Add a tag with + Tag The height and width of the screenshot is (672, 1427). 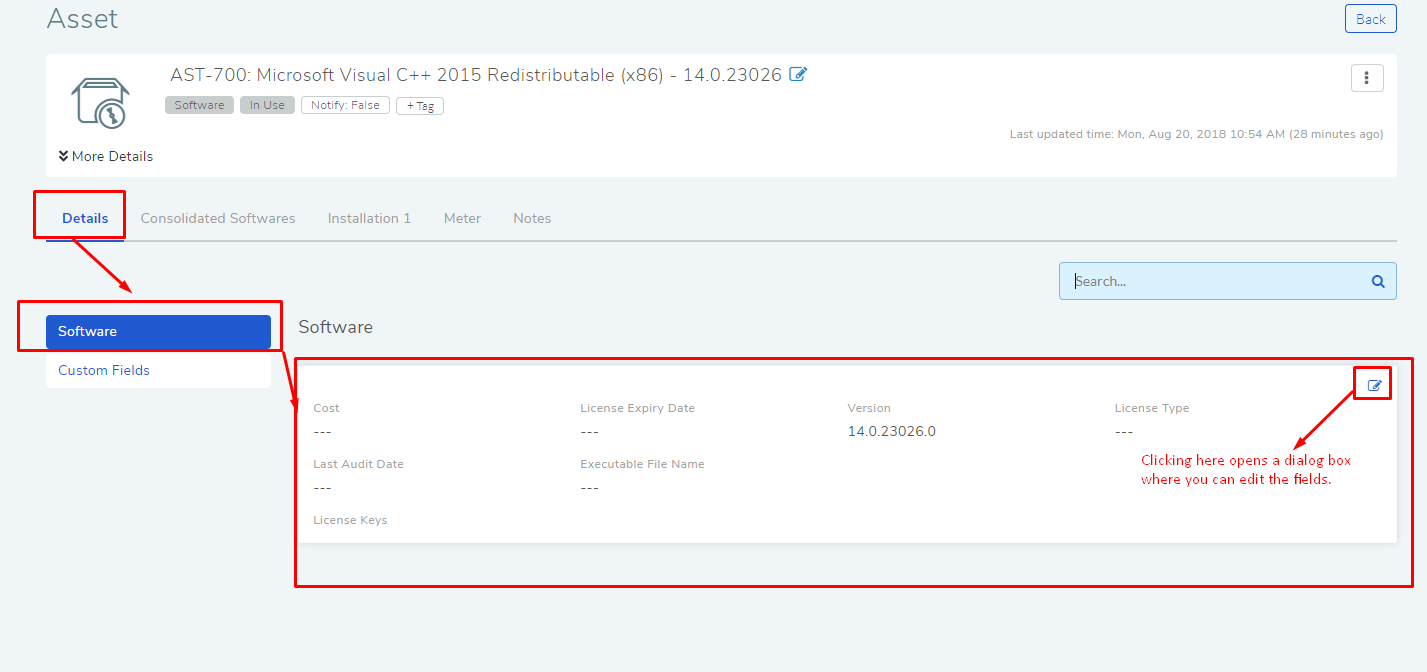click(420, 106)
